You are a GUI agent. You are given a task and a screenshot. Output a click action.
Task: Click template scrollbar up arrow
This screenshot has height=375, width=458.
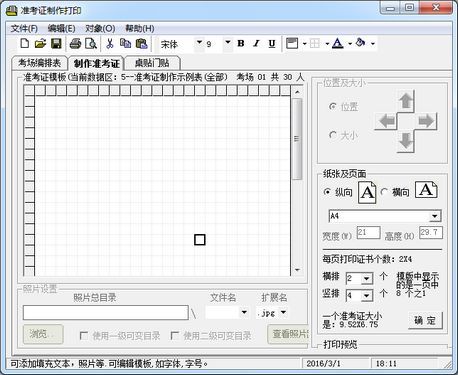(297, 91)
